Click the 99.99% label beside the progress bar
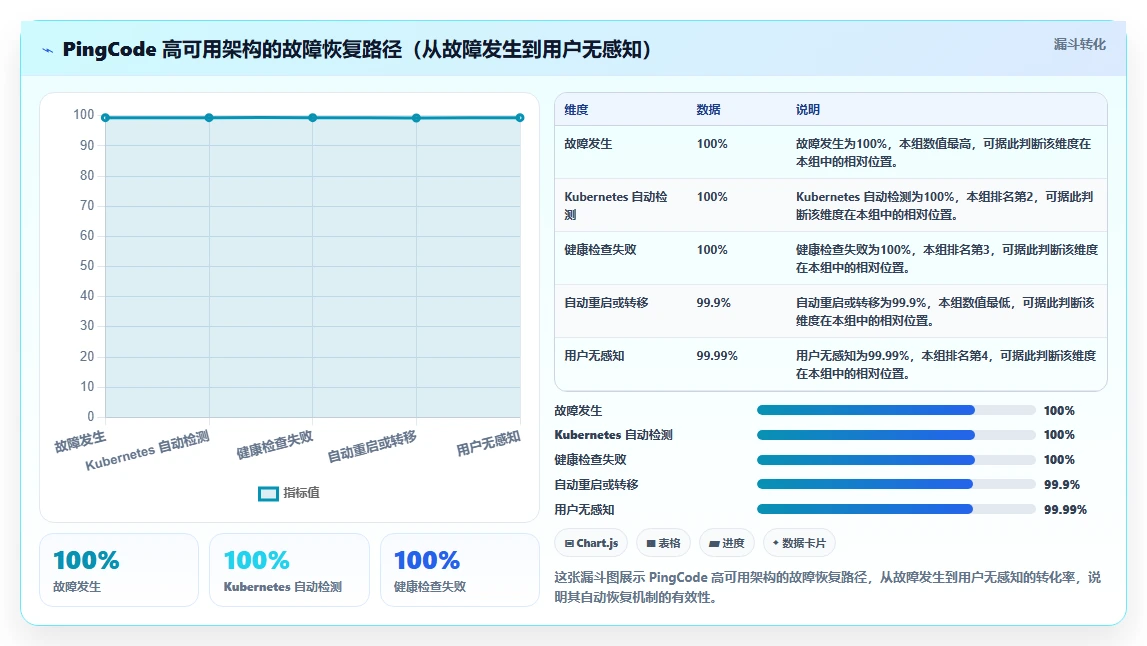 [1065, 510]
